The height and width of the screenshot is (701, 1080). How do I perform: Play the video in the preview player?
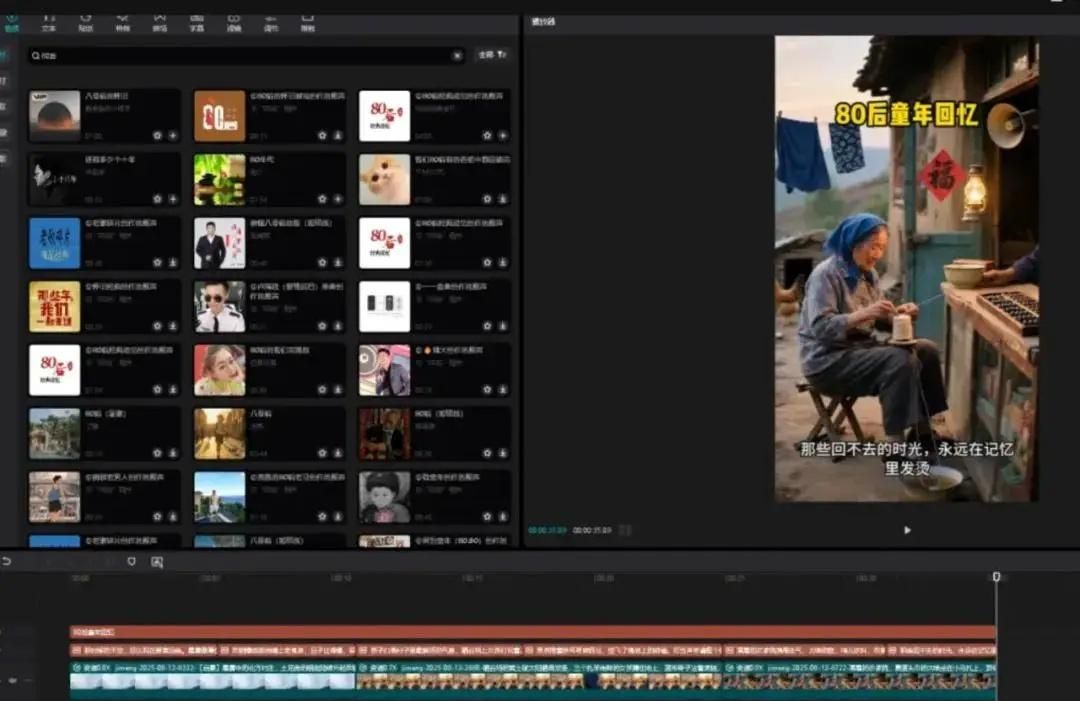click(907, 530)
